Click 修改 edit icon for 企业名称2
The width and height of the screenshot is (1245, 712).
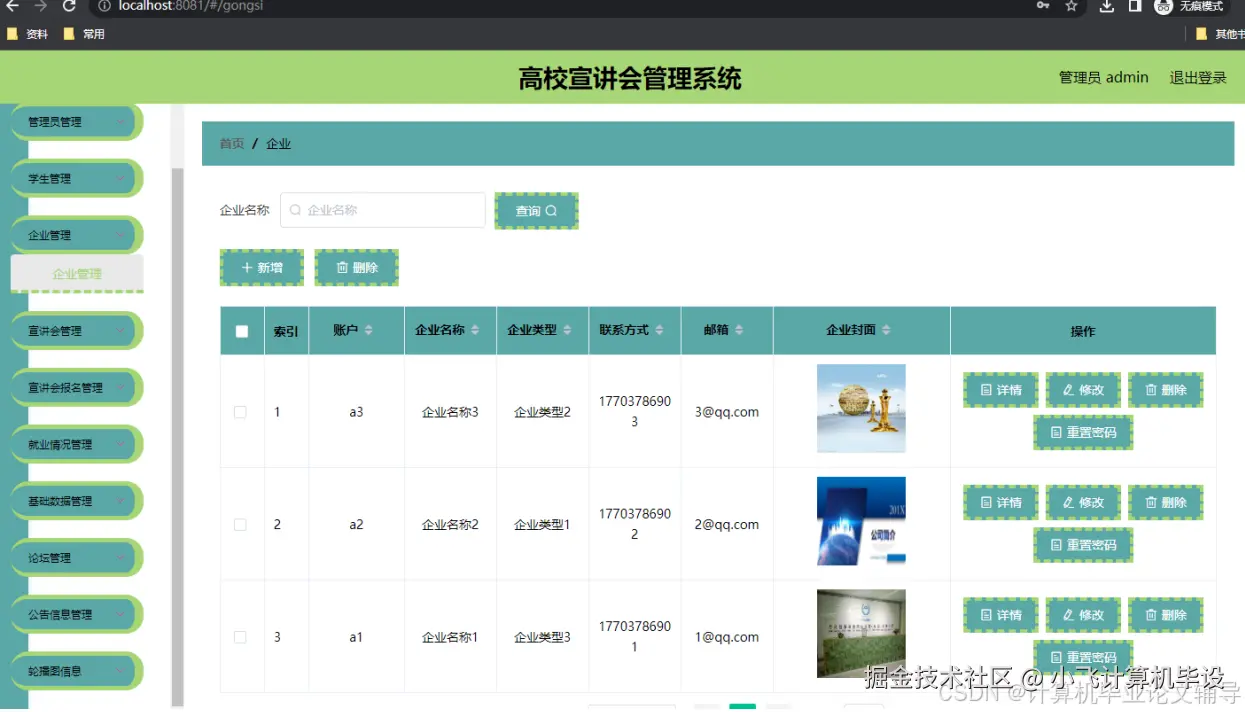(1083, 502)
